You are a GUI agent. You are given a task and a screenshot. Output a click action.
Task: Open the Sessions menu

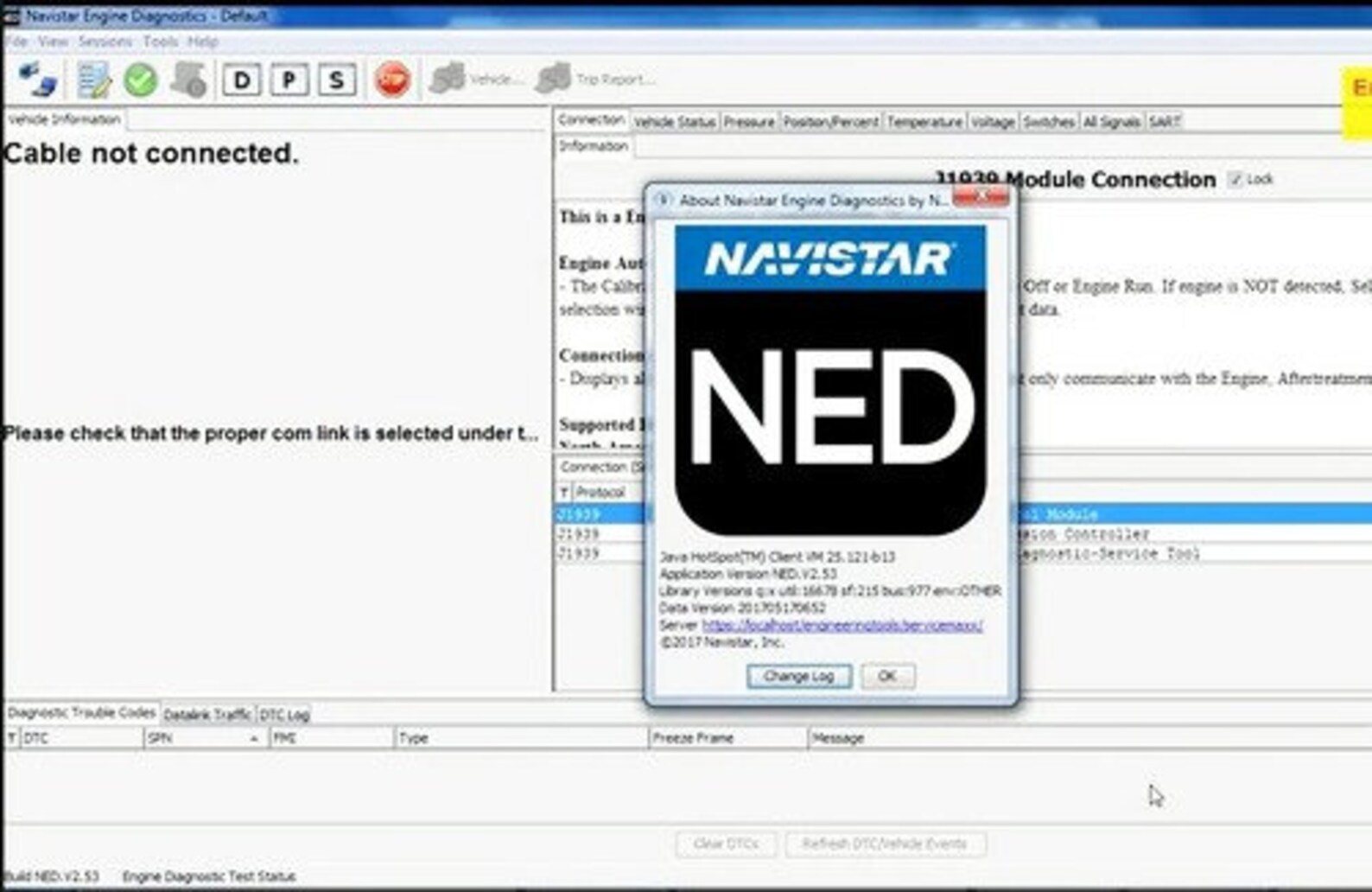(105, 41)
